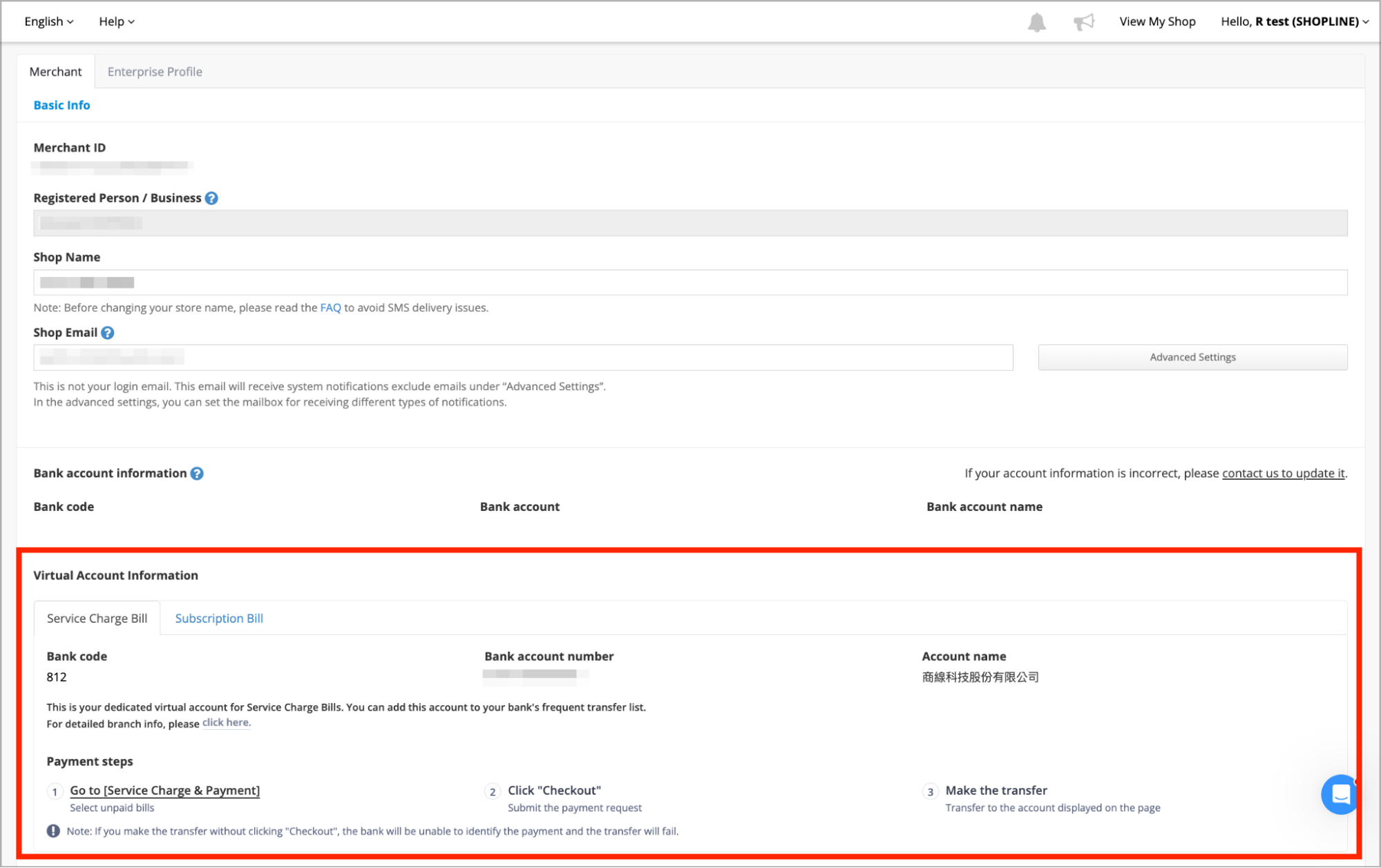Image resolution: width=1381 pixels, height=868 pixels.
Task: Switch to the Enterprise Profile tab
Action: pyautogui.click(x=155, y=72)
